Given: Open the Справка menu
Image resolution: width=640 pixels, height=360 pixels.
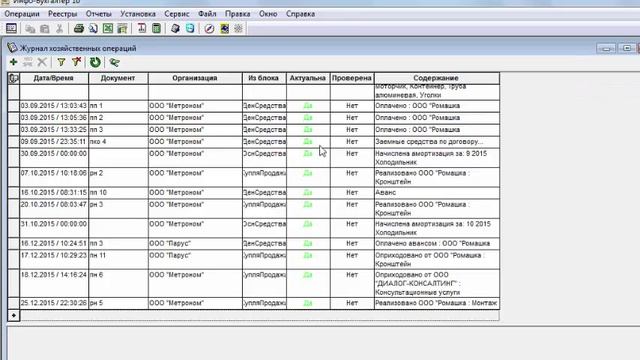Looking at the screenshot, I should (x=300, y=14).
